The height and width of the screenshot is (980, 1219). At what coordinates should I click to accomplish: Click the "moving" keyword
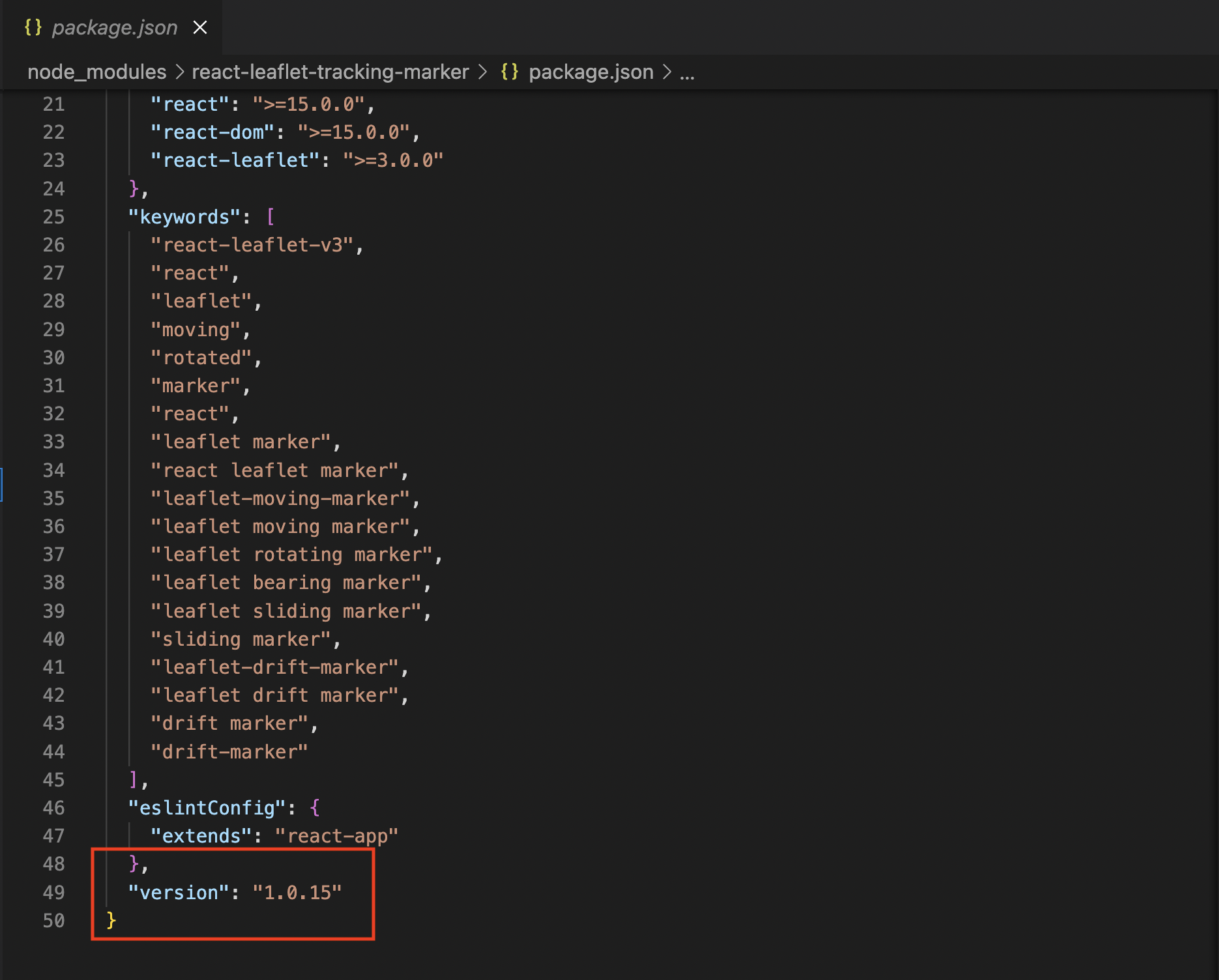[x=196, y=330]
